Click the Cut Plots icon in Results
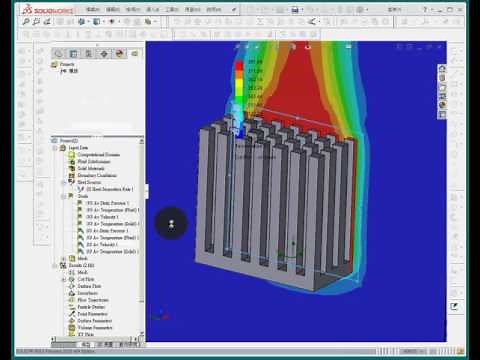The width and height of the screenshot is (480, 360). coord(71,279)
